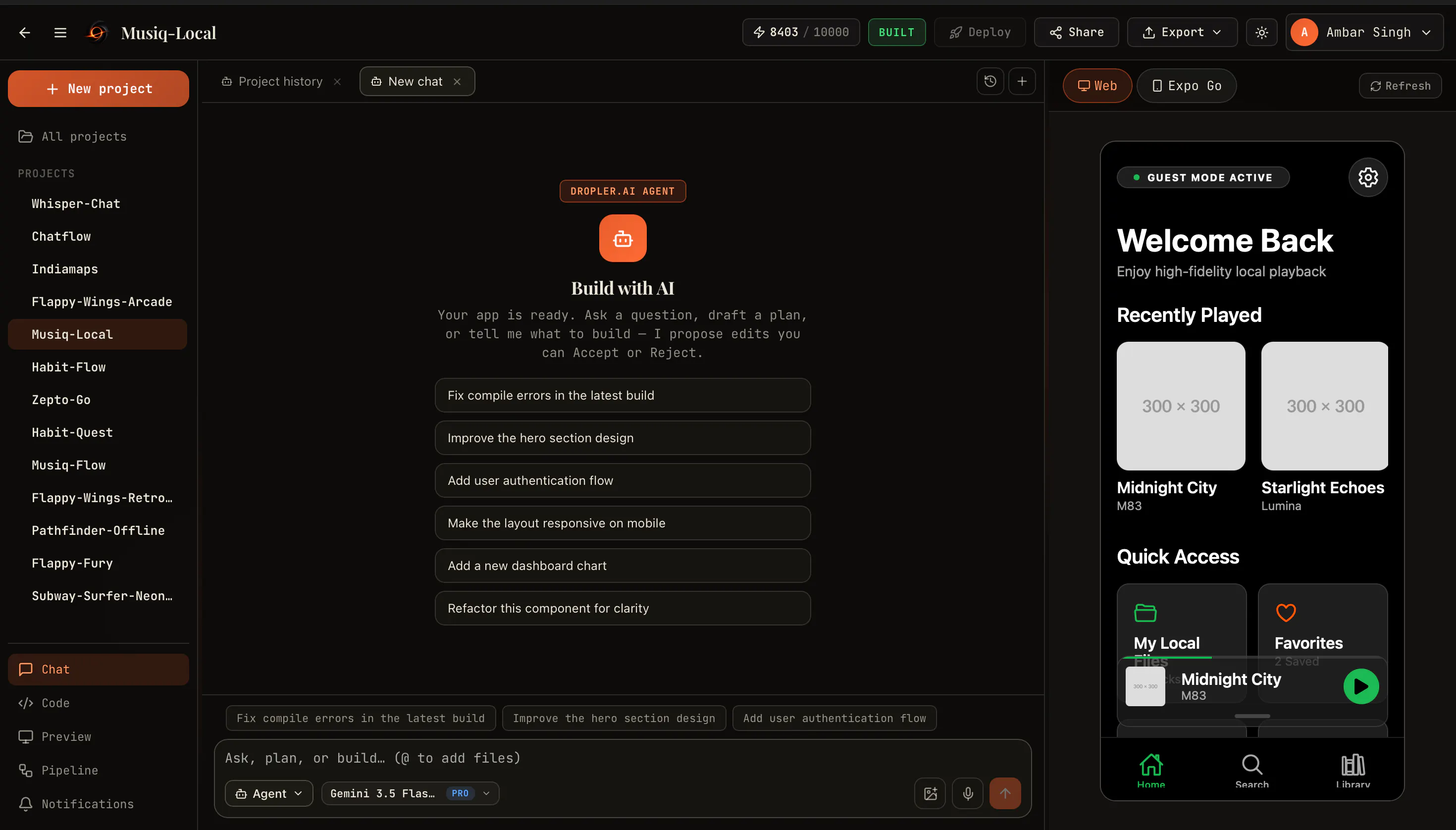This screenshot has height=830, width=1456.
Task: Select Chat in sidebar
Action: tap(99, 669)
